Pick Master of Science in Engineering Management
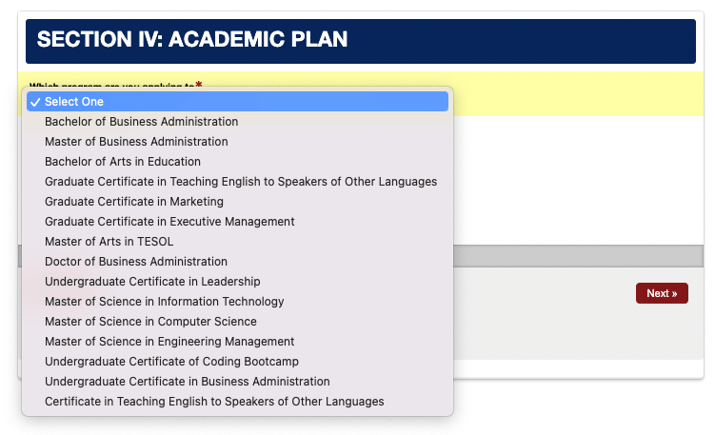Image resolution: width=715 pixels, height=435 pixels. click(237, 342)
